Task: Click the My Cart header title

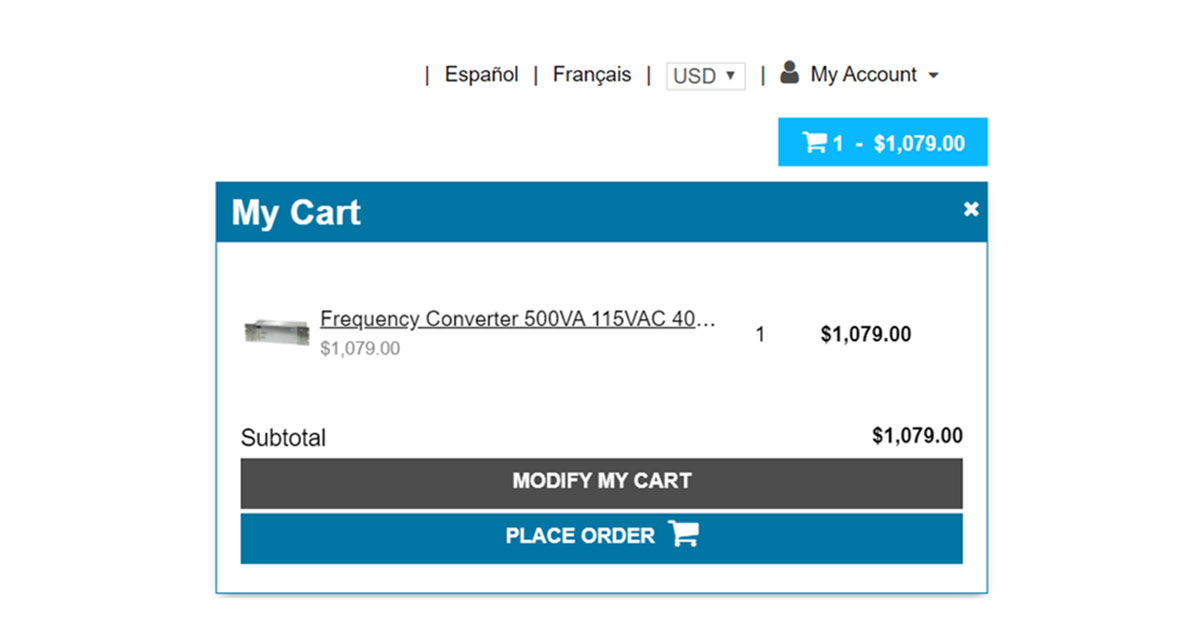Action: [x=296, y=213]
